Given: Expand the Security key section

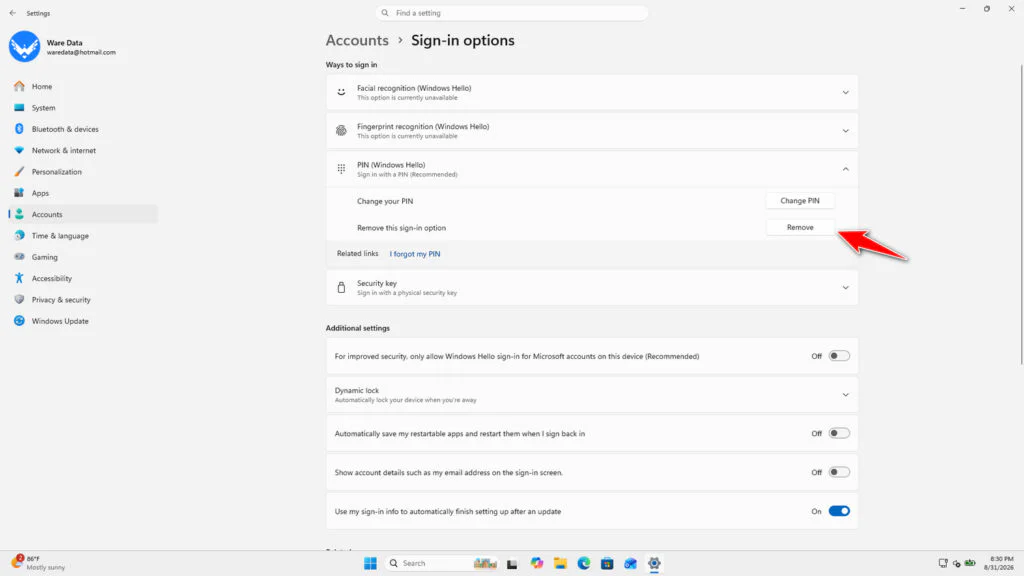Looking at the screenshot, I should [845, 288].
